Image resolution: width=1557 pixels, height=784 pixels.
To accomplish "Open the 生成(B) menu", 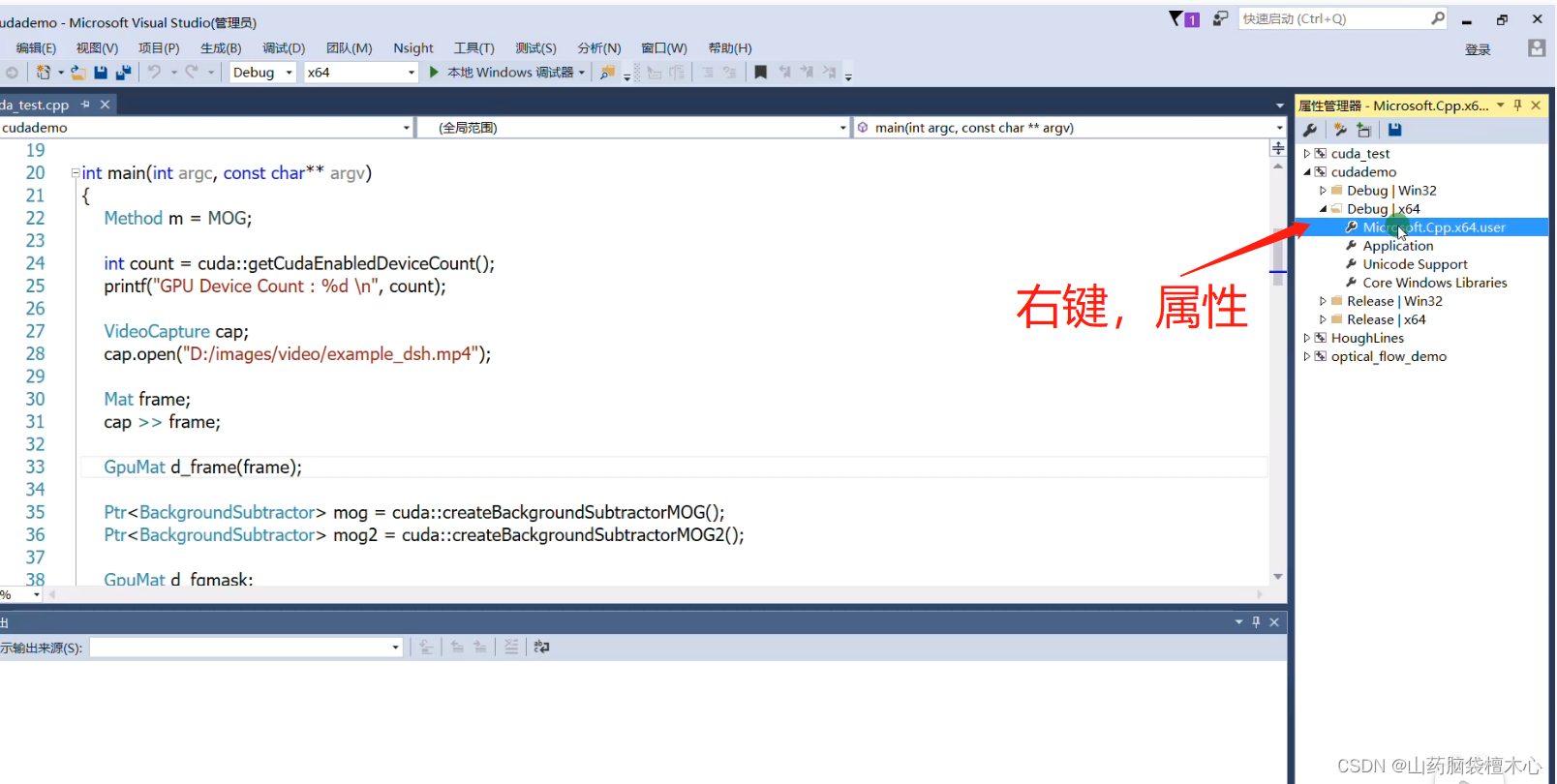I will [x=221, y=48].
